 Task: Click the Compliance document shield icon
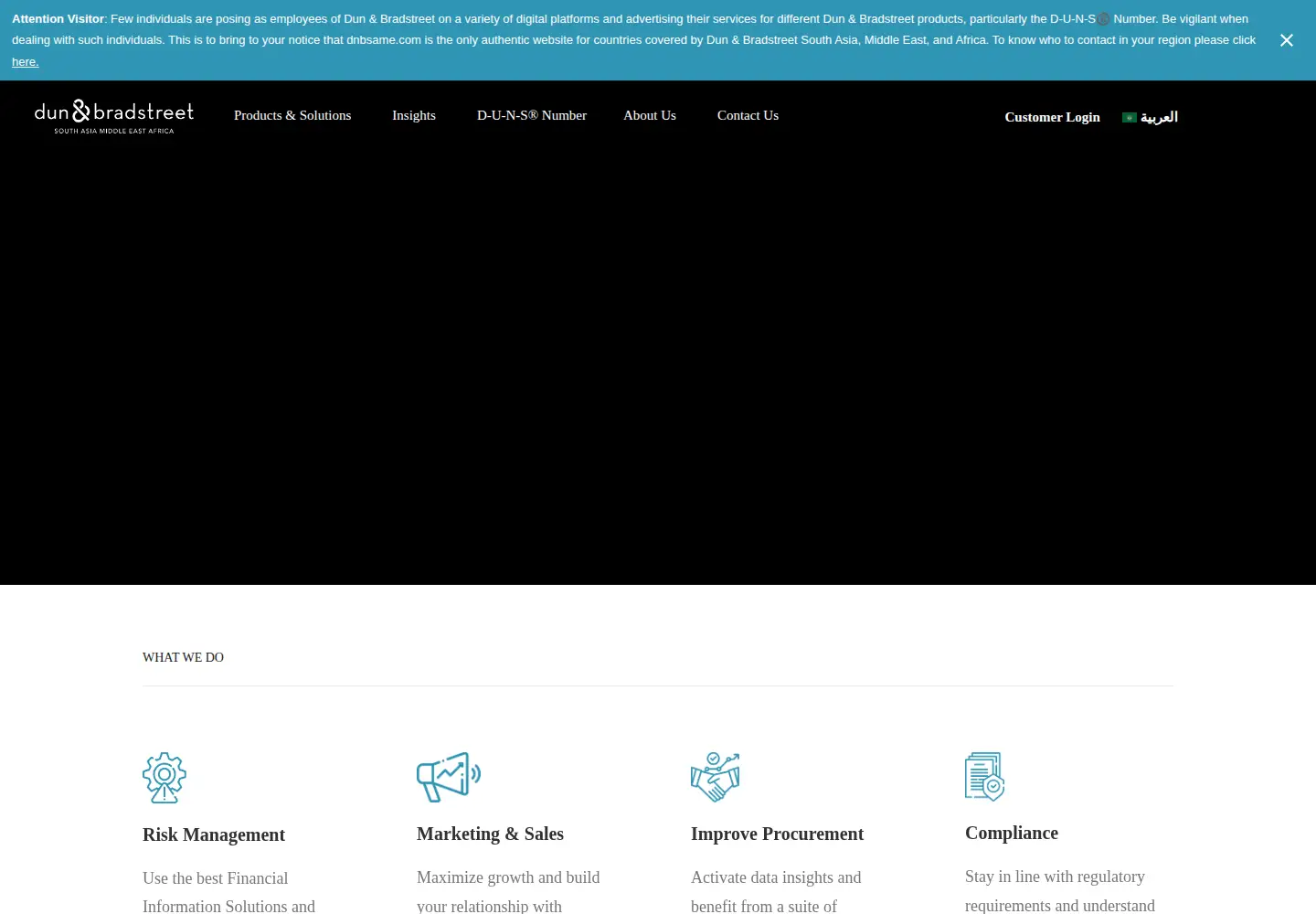[985, 777]
